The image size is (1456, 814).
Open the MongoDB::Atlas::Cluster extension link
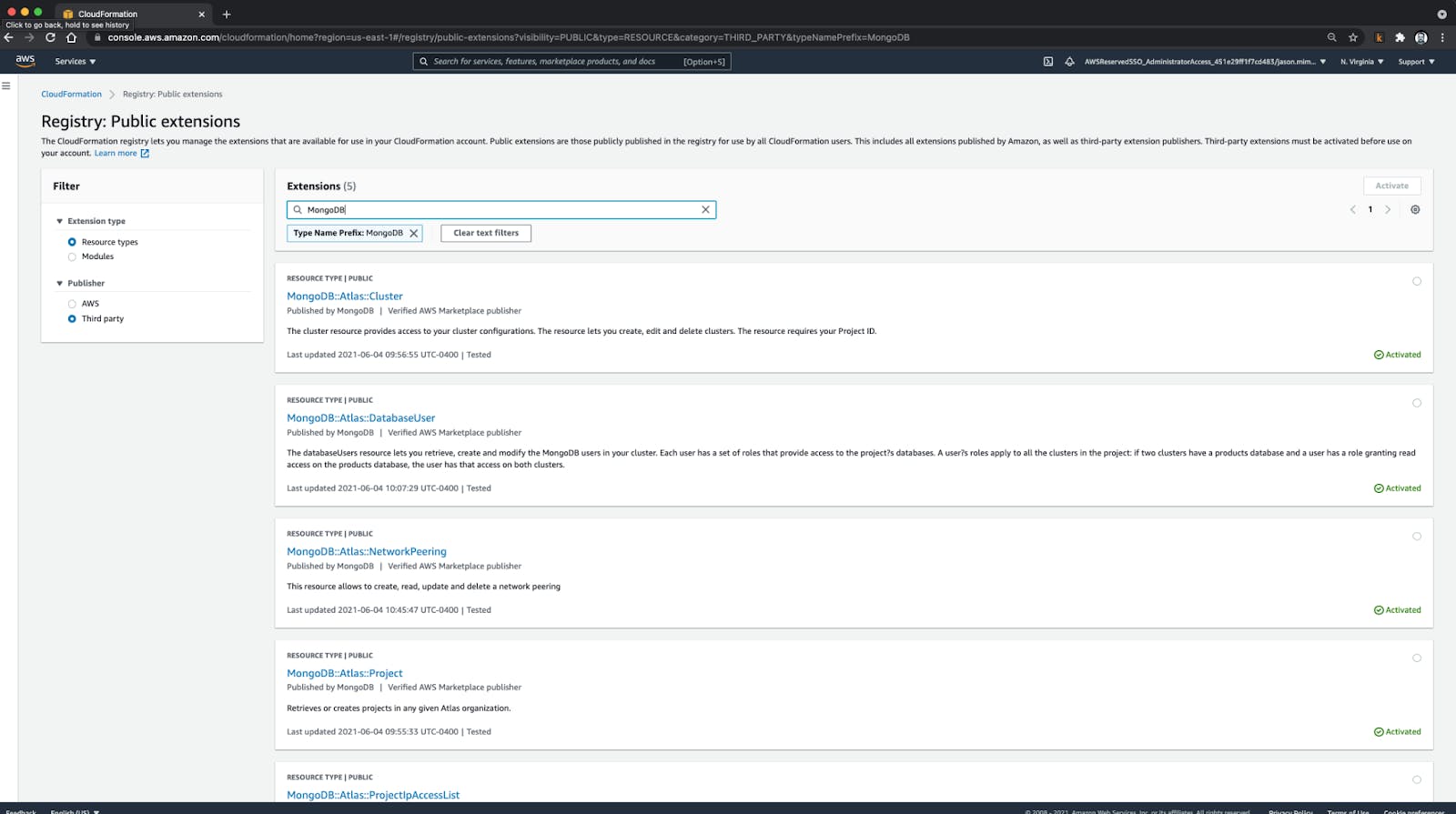[344, 296]
